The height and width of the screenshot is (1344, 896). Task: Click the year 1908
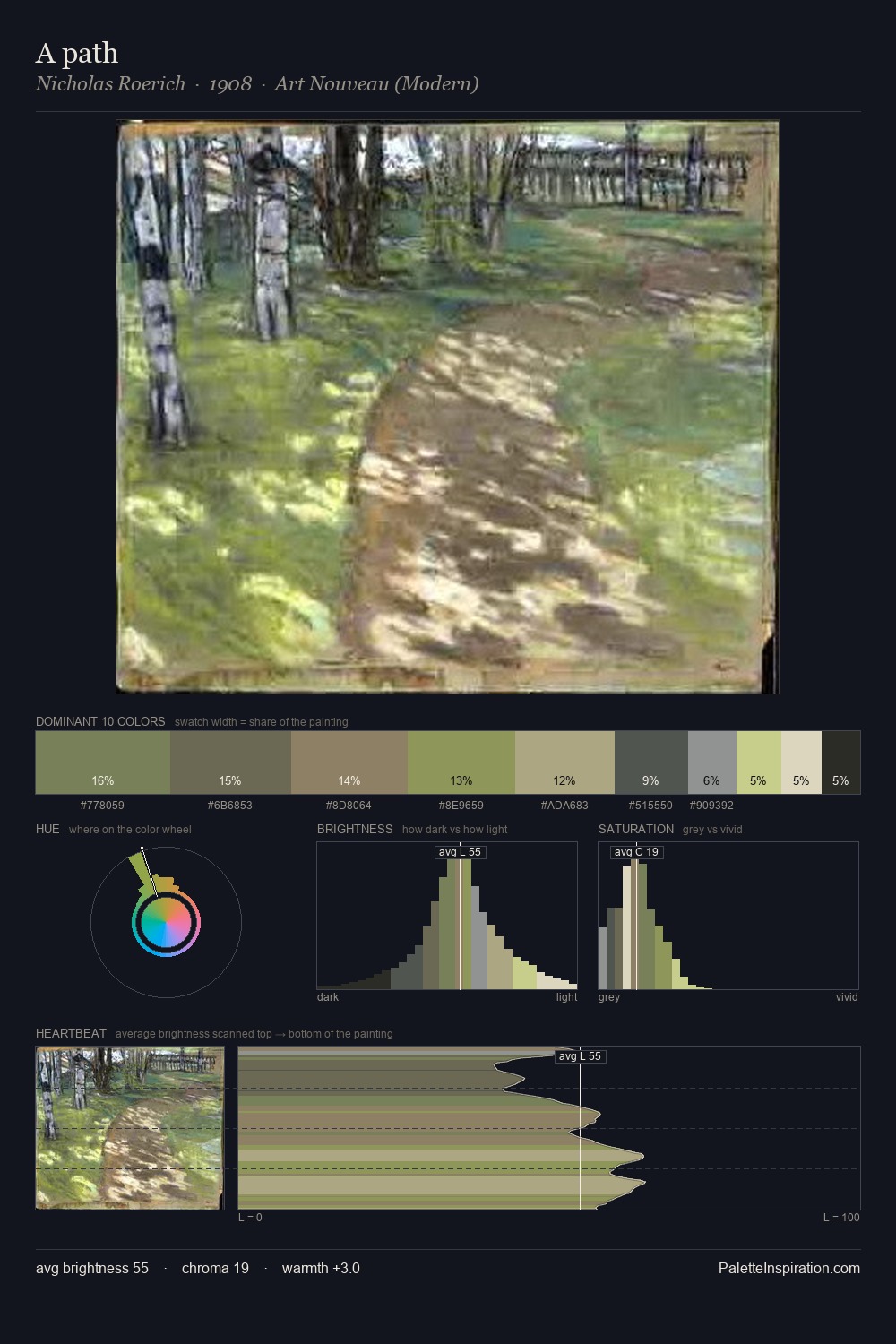pyautogui.click(x=230, y=83)
